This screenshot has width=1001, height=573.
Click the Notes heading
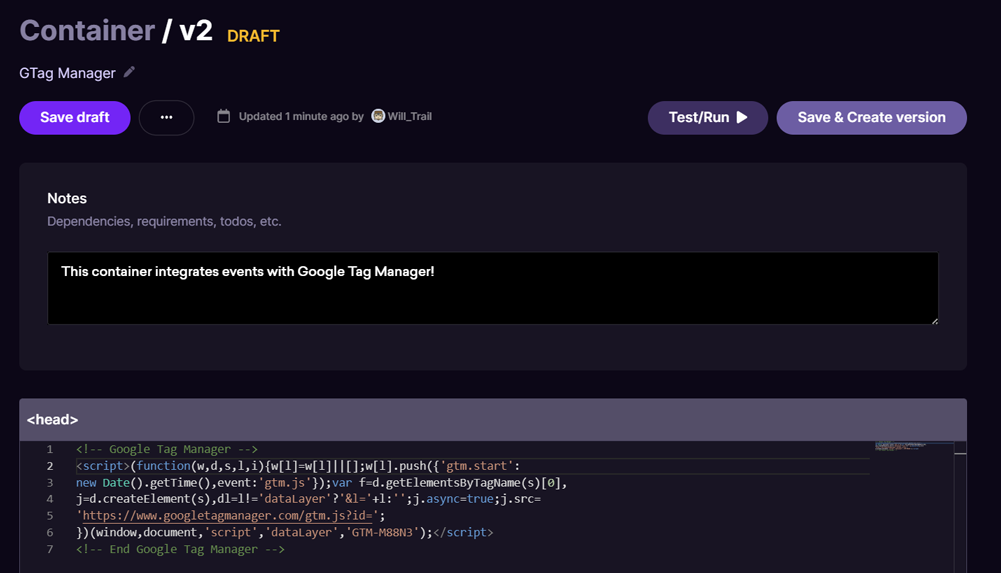[x=67, y=198]
